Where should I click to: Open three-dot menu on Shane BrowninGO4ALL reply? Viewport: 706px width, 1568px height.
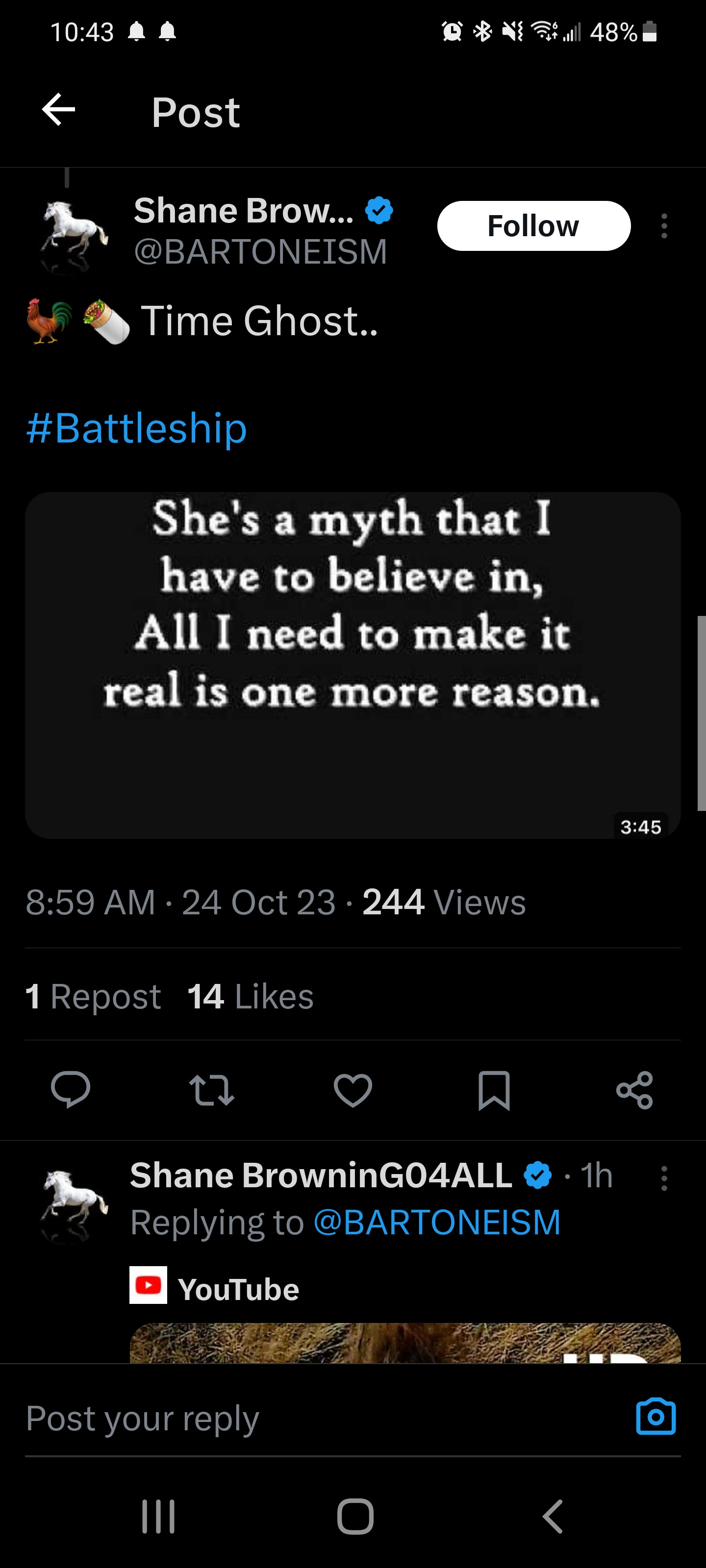[664, 1178]
